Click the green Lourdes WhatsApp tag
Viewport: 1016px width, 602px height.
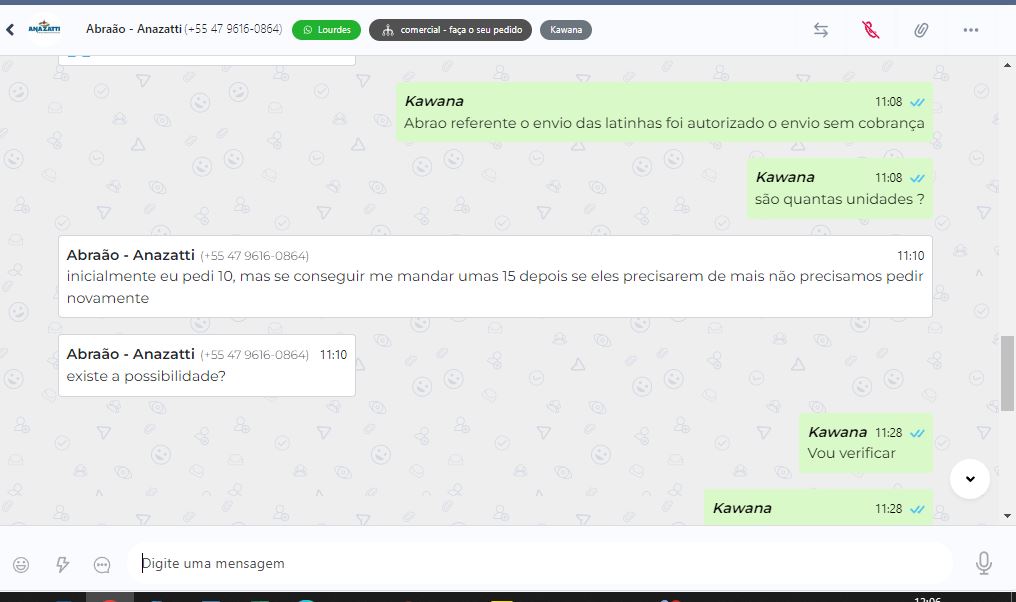[x=327, y=30]
